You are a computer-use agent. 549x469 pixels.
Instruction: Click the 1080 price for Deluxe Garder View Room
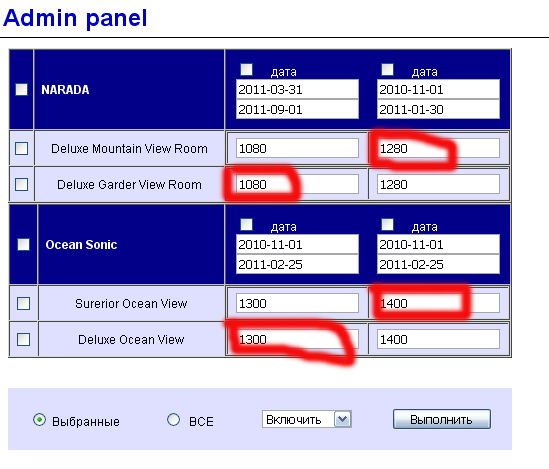point(297,184)
